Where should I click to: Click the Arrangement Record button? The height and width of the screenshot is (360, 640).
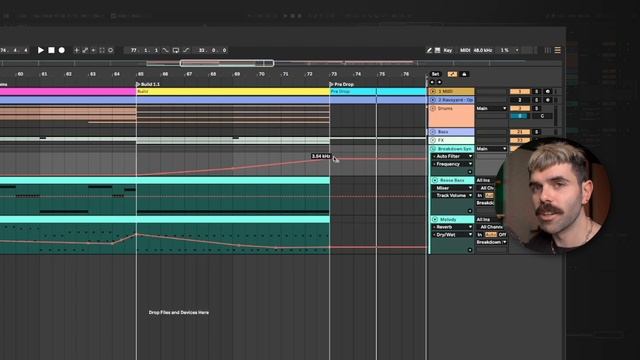(x=62, y=50)
